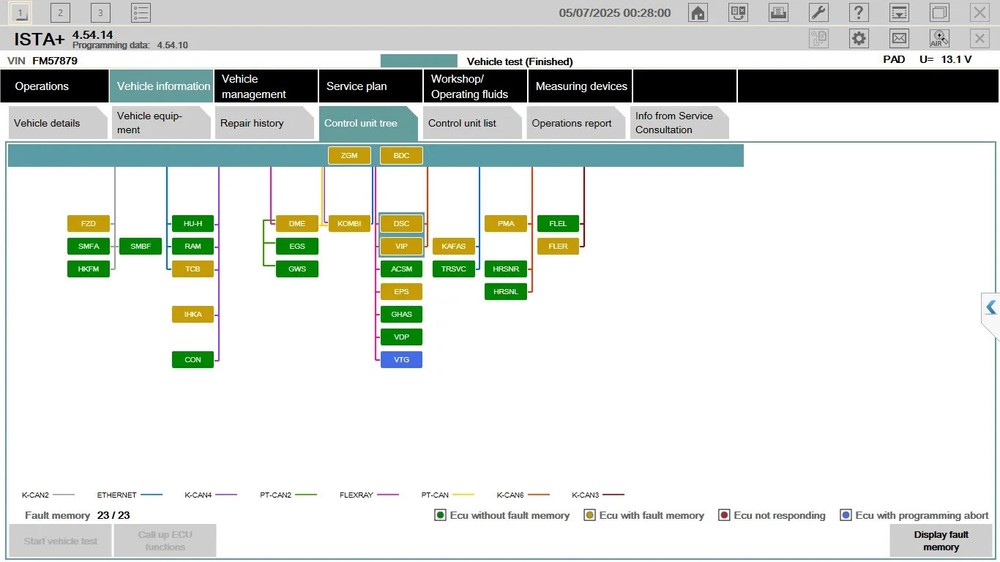Click Display fault memory button

coord(940,541)
